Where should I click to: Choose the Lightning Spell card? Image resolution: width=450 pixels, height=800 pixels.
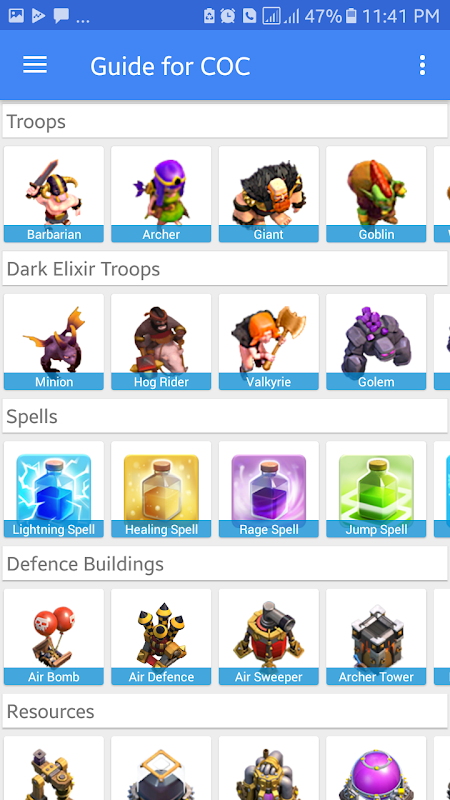coord(54,489)
